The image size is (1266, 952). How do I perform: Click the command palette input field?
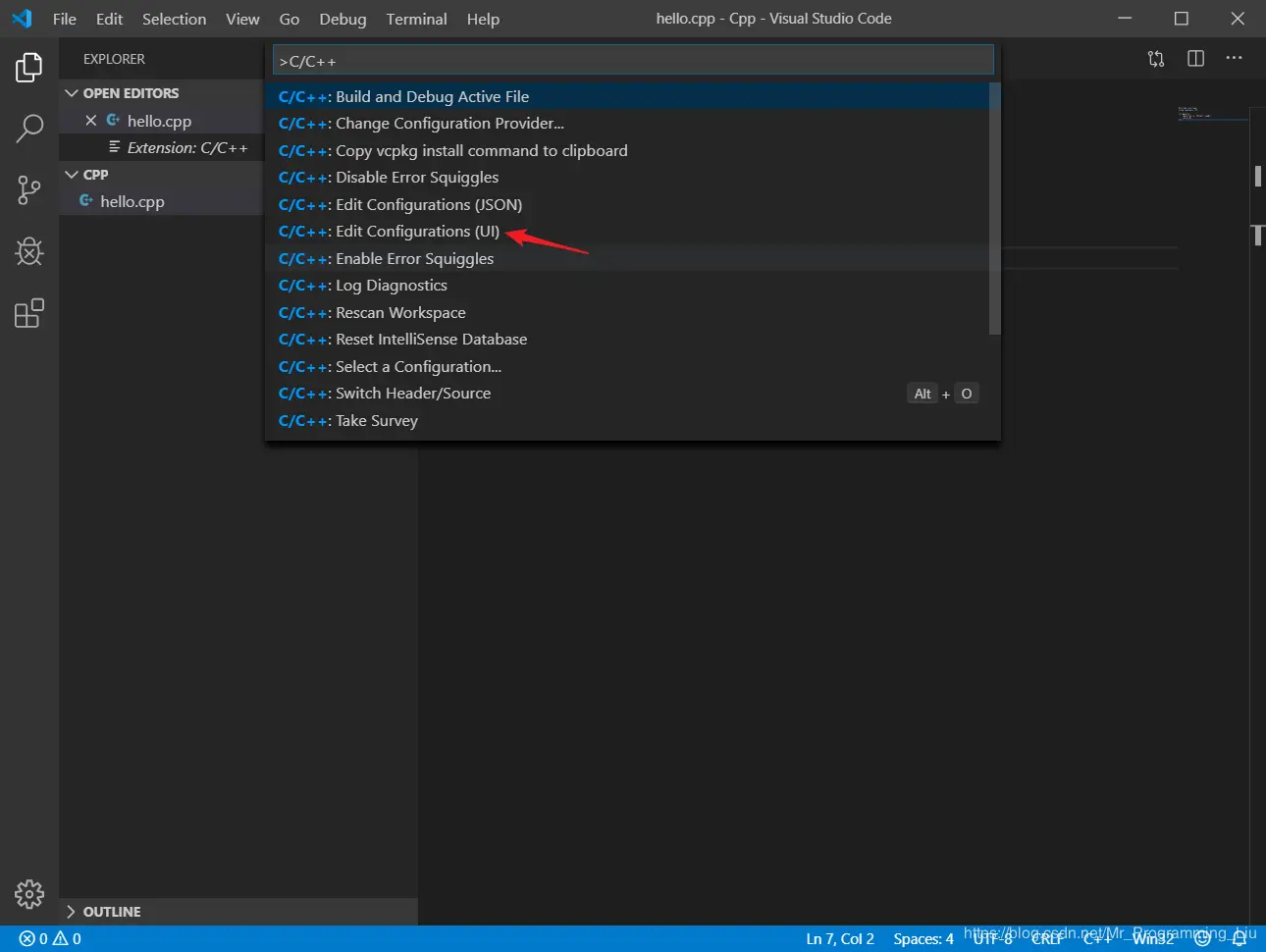633,60
